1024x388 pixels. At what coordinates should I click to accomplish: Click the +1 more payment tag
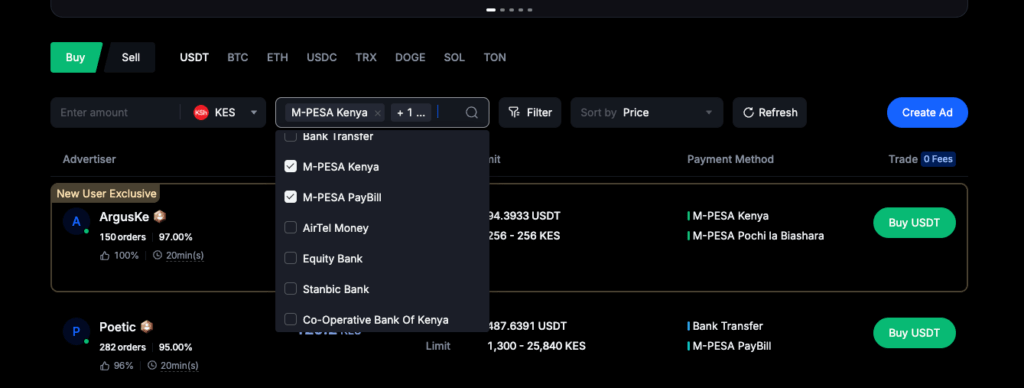[411, 112]
